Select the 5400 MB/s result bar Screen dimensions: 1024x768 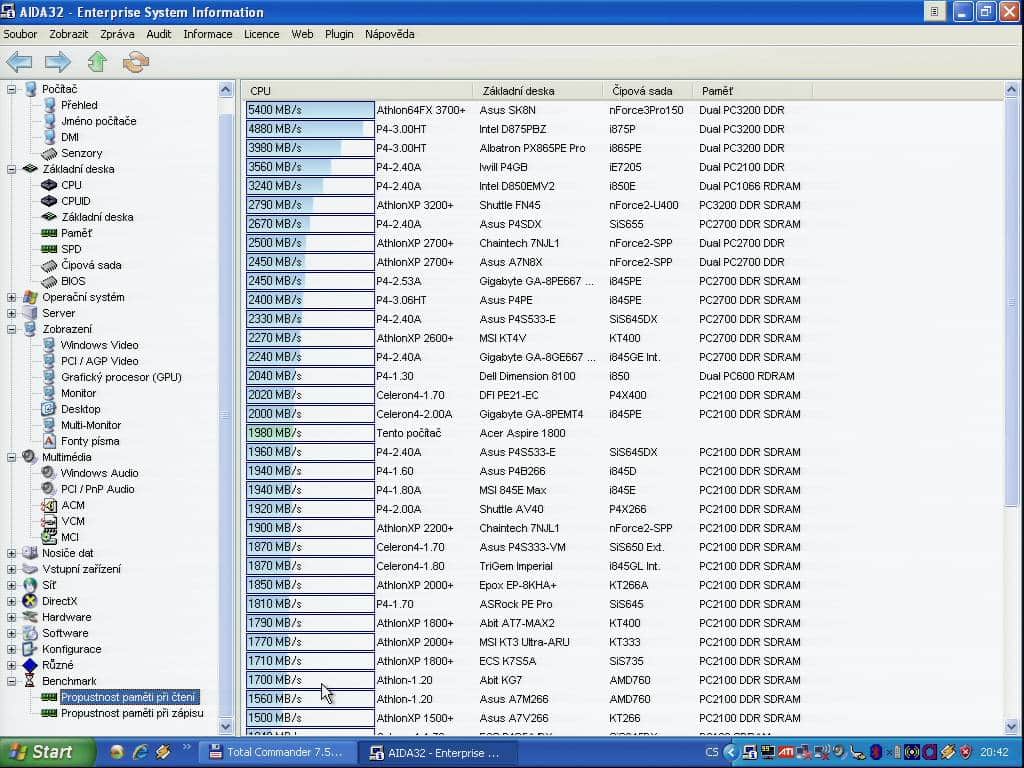coord(310,110)
